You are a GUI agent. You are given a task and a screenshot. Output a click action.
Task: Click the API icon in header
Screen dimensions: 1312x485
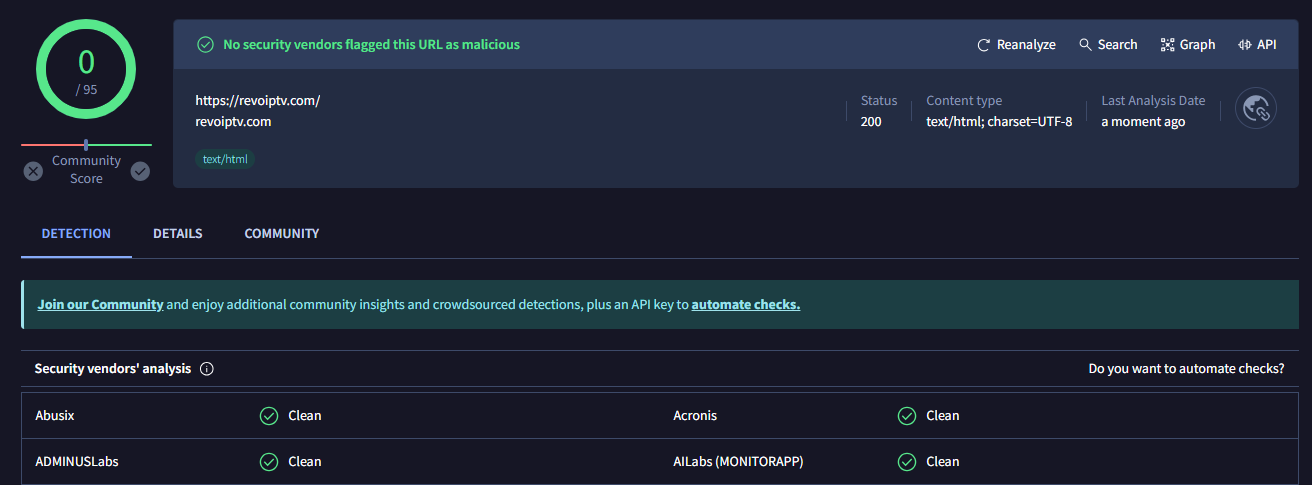[x=1245, y=45]
